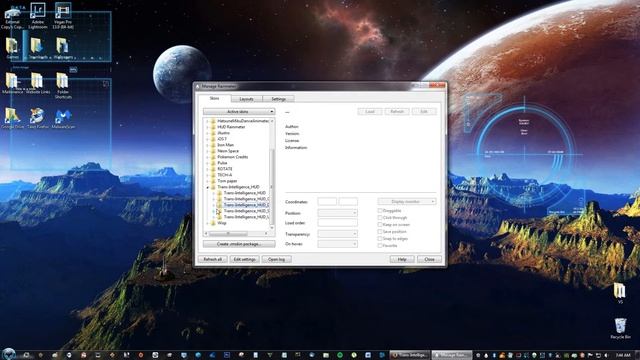Image resolution: width=640 pixels, height=360 pixels.
Task: Select the Folder Shortcuts desktop folder
Action: pyautogui.click(x=62, y=85)
